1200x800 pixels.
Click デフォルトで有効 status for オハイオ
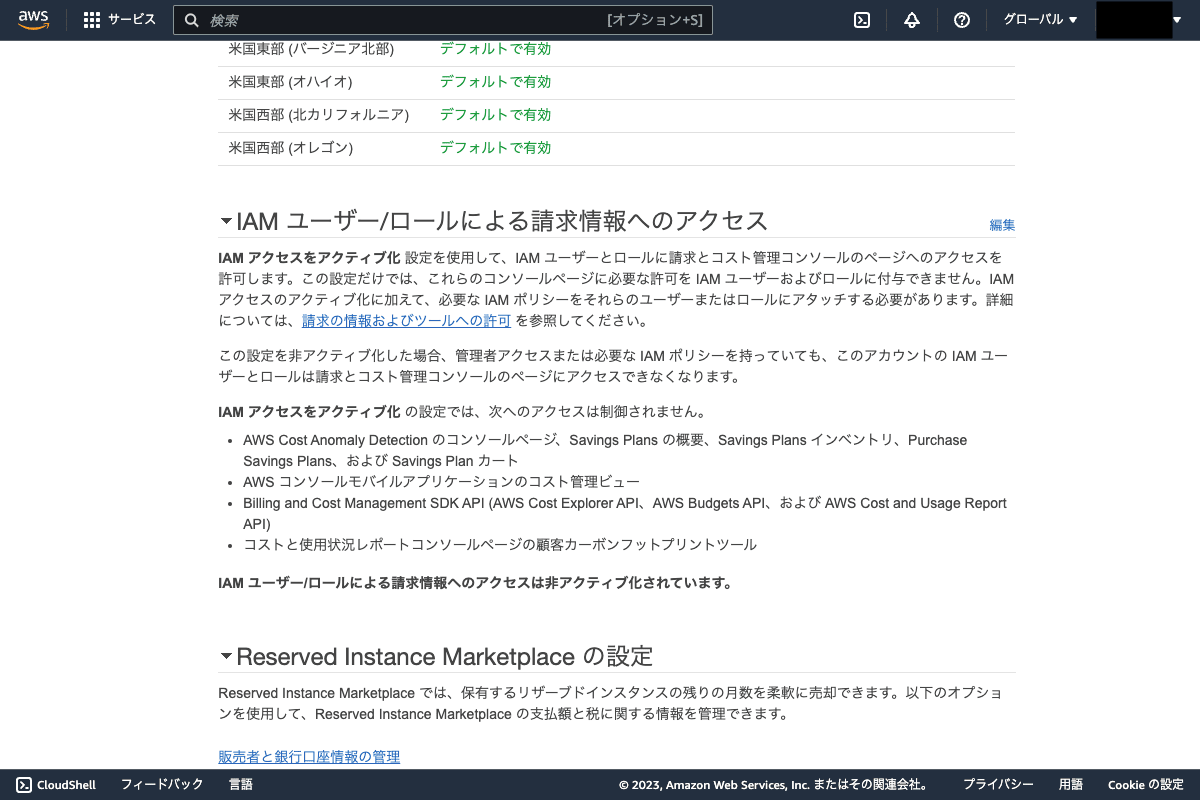click(x=495, y=82)
